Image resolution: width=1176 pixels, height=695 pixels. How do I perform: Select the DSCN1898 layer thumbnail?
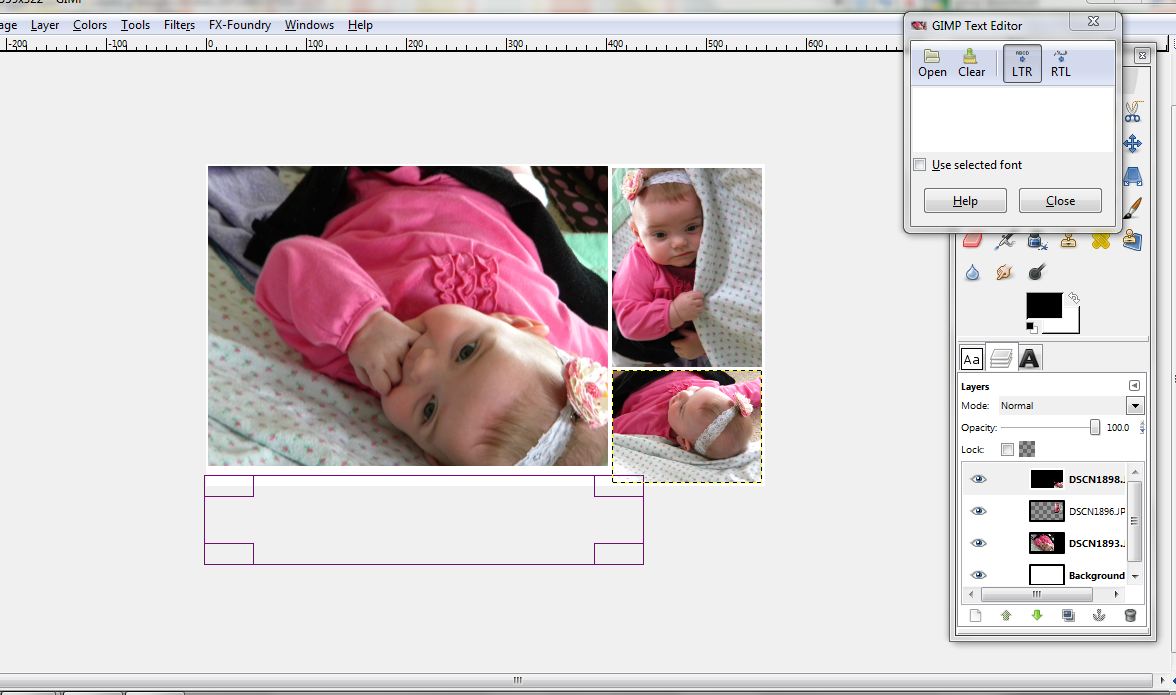tap(1047, 479)
